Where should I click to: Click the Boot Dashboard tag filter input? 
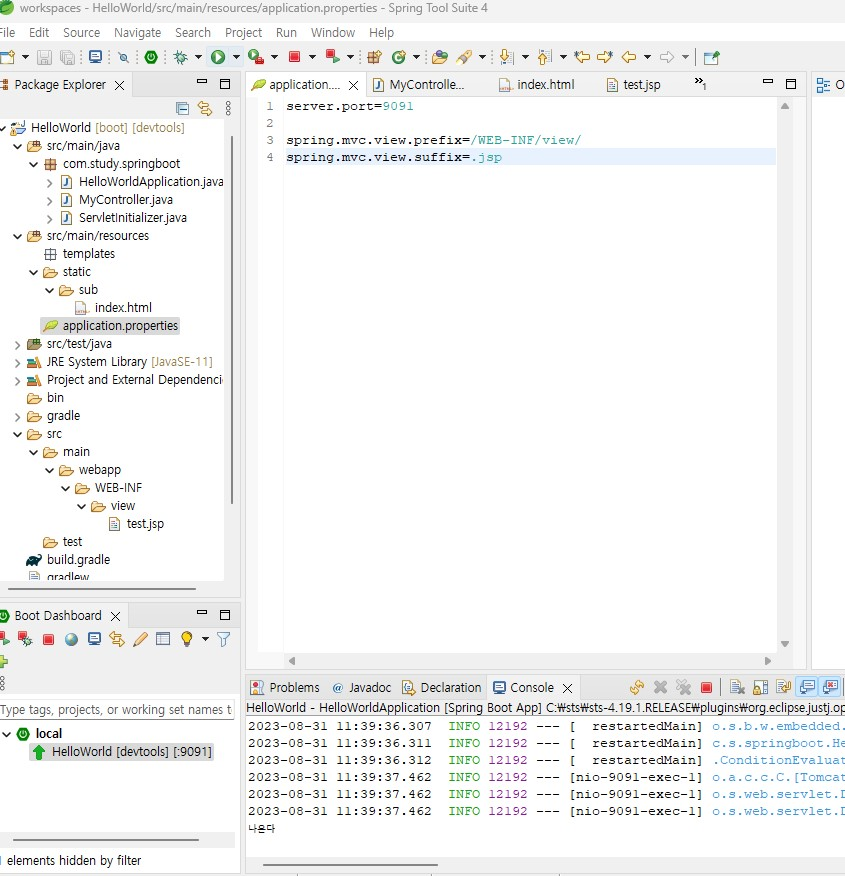pos(117,710)
